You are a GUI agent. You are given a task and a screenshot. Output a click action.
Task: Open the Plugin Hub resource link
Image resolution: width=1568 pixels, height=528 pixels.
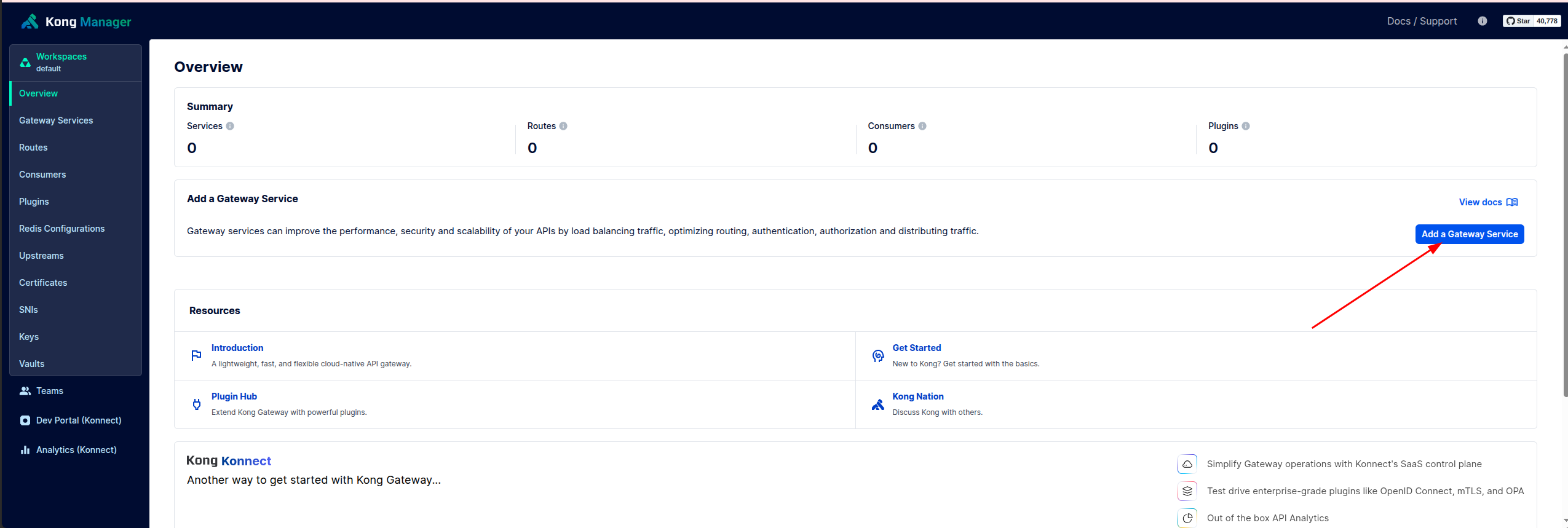coord(234,396)
